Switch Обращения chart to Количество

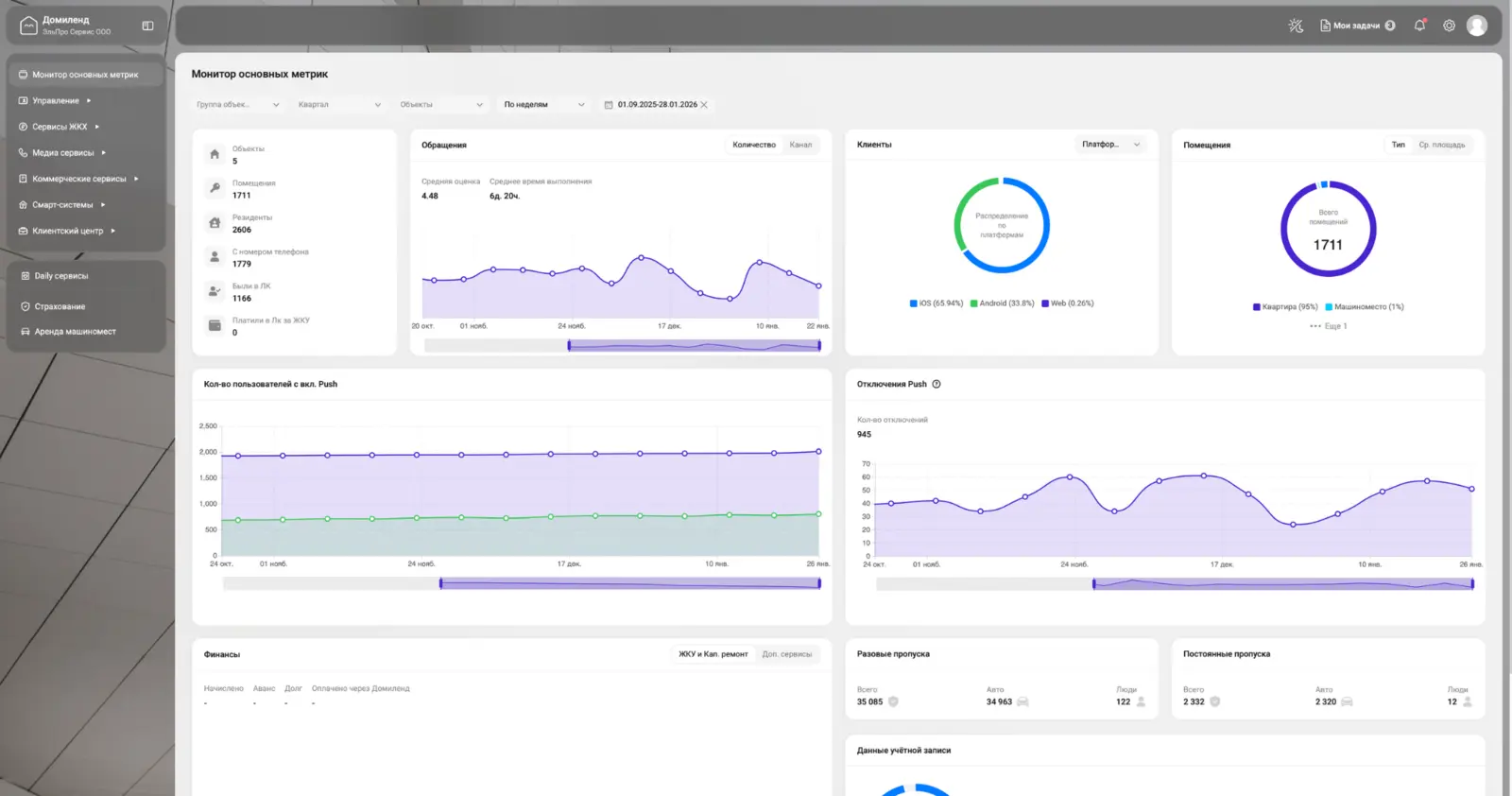point(754,145)
